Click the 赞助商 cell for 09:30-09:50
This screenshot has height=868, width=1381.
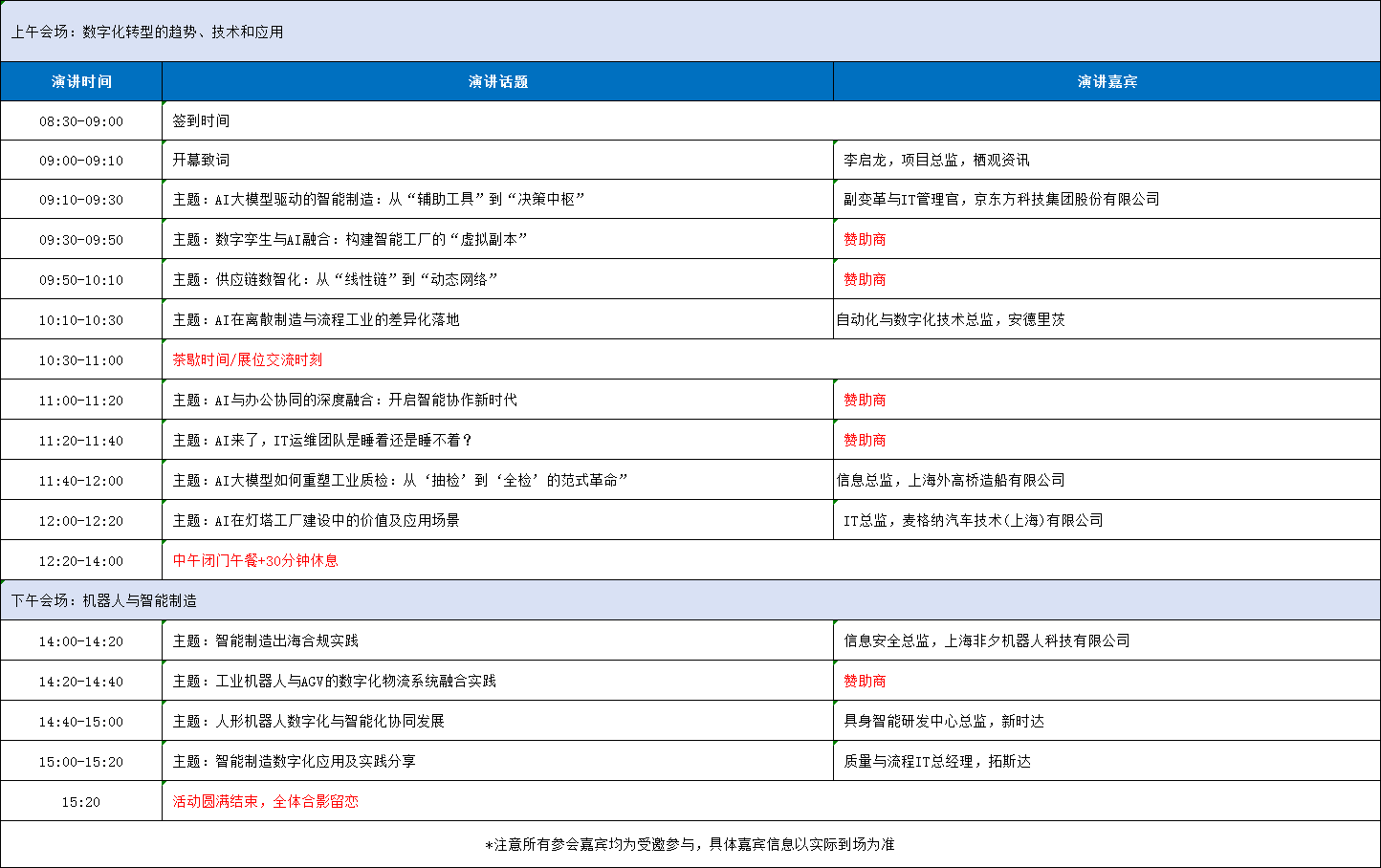[1107, 240]
